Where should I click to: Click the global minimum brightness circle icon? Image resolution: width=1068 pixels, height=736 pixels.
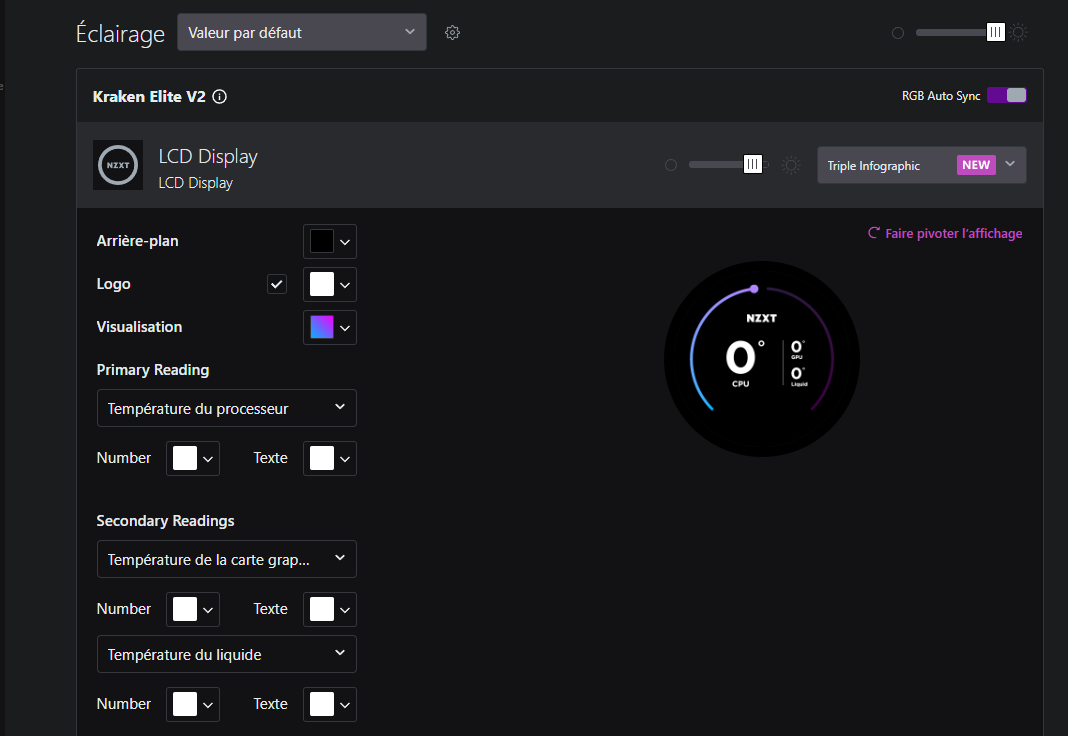click(897, 33)
